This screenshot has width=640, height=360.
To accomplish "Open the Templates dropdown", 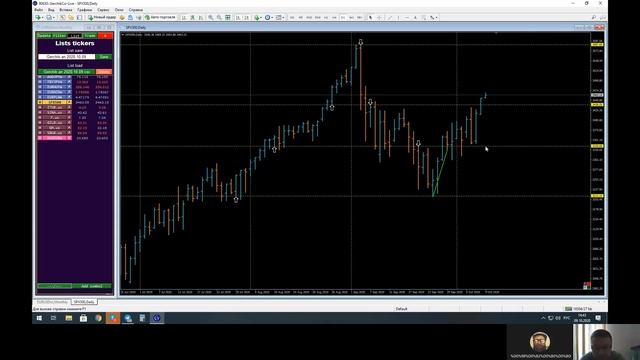I will pos(280,18).
